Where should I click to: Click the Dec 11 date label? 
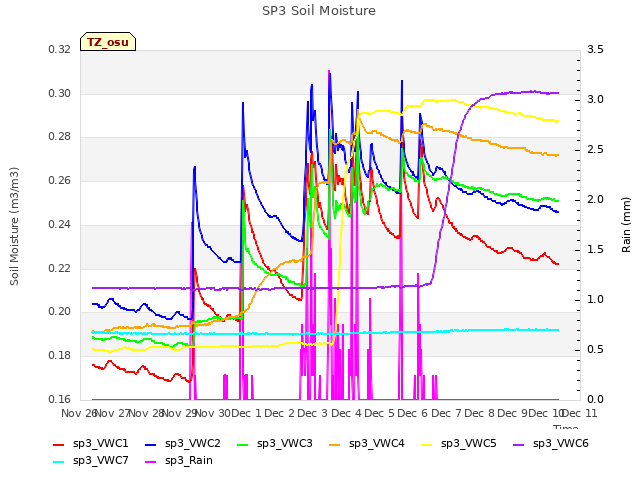580,413
